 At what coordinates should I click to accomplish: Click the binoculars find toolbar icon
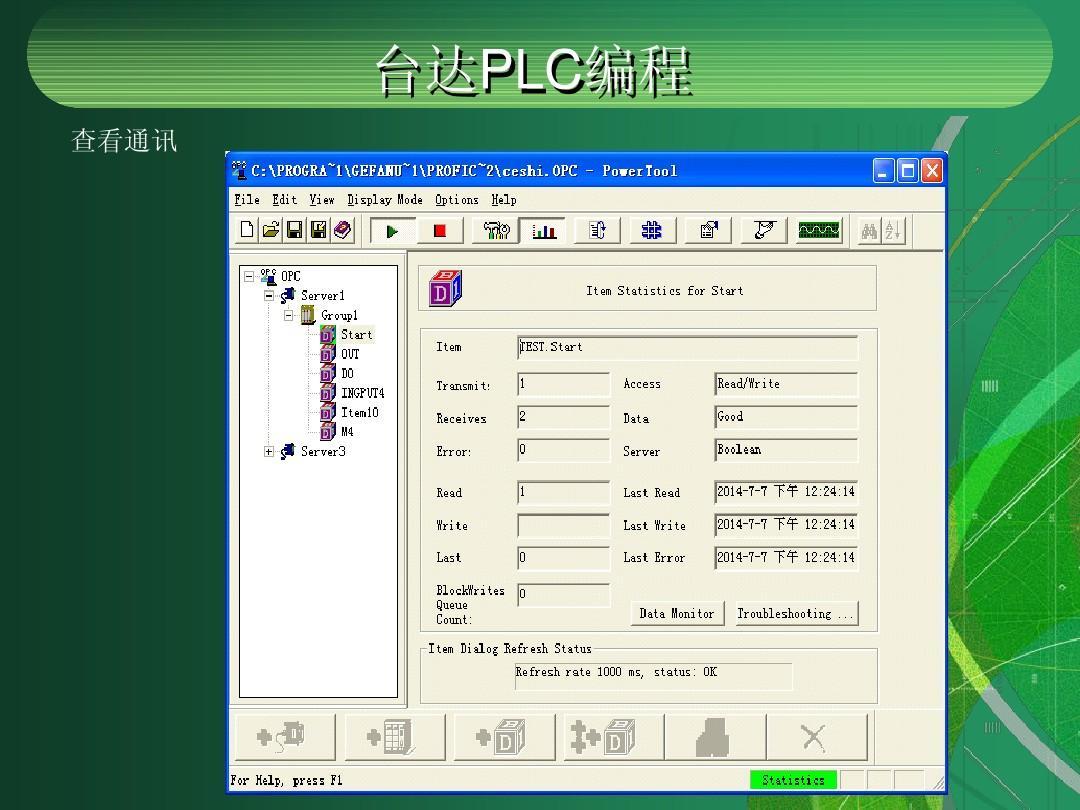[x=869, y=231]
